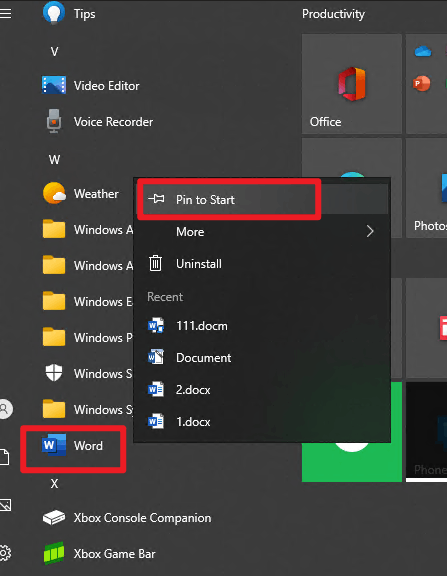Open Pictures from the sidebar

pos(5,505)
